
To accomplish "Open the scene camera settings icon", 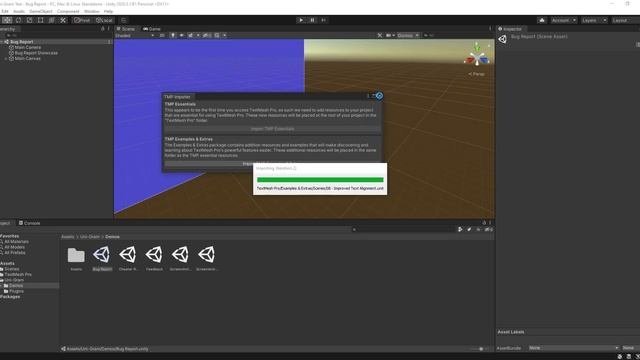I will 389,36.
